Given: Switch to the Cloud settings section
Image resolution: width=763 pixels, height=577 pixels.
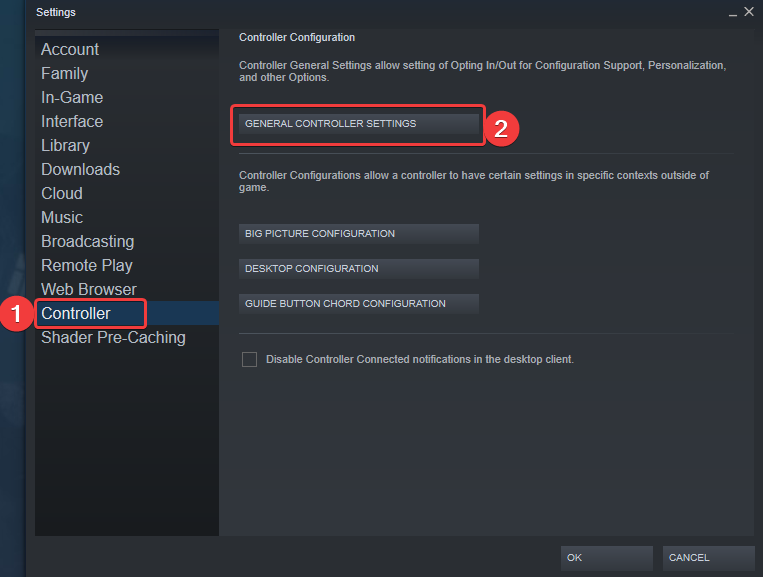Looking at the screenshot, I should 62,193.
